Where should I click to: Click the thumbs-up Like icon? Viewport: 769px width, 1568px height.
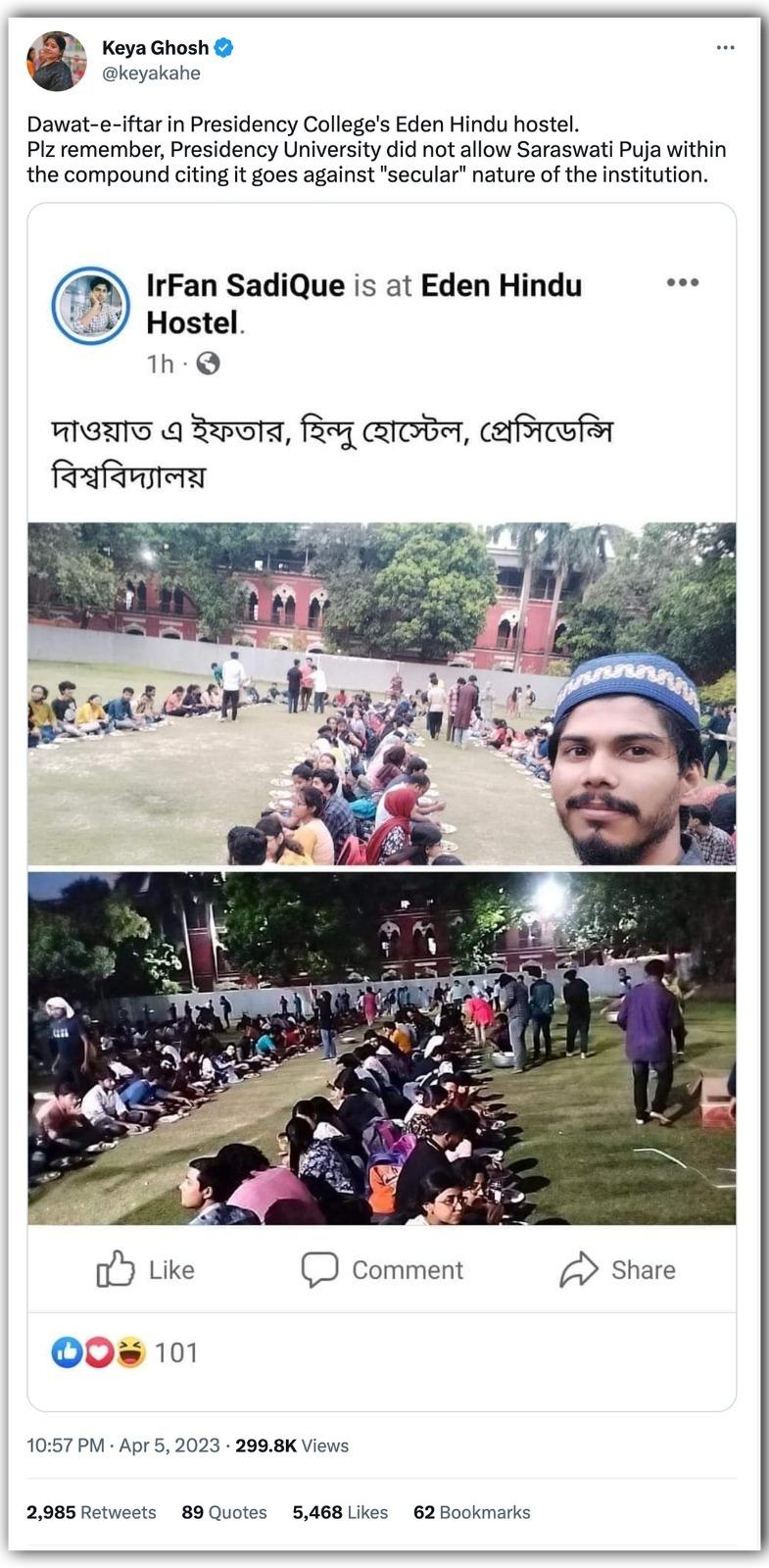(x=116, y=1269)
